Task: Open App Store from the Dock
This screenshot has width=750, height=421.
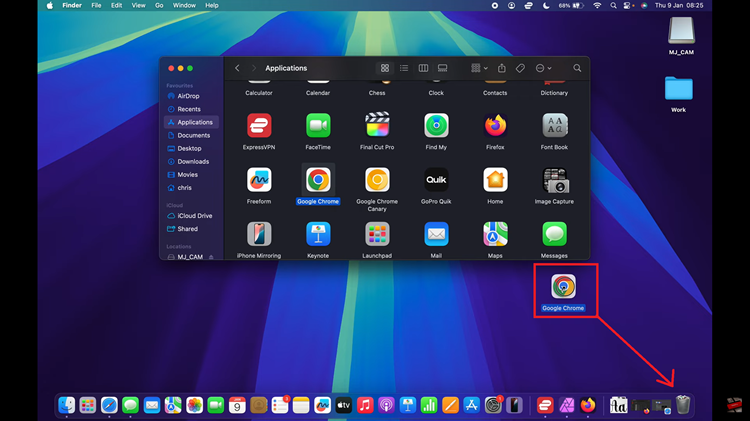Action: click(472, 405)
